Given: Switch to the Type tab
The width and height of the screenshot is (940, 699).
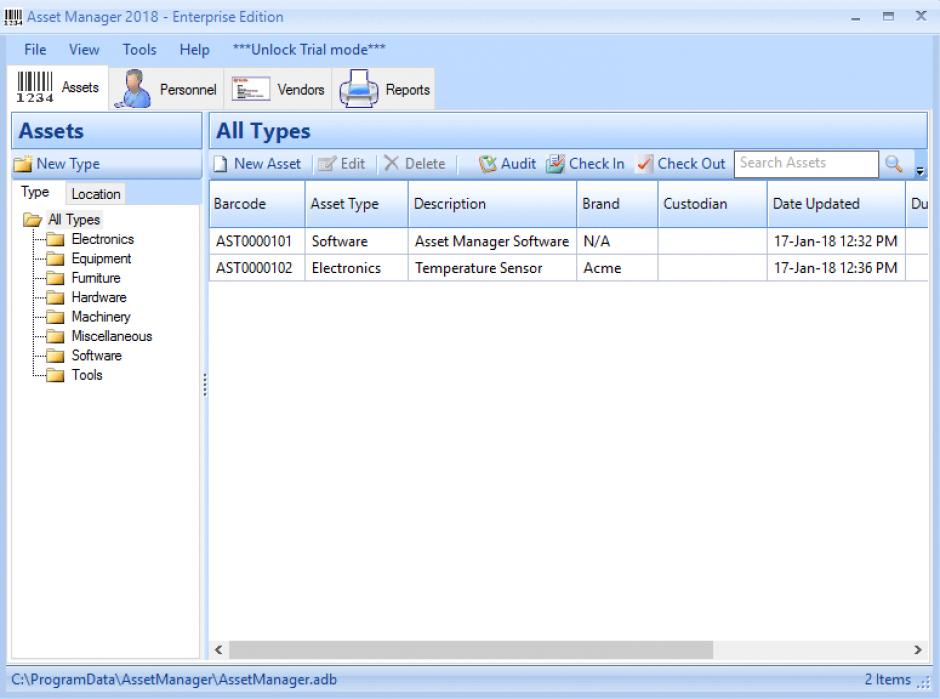Looking at the screenshot, I should pyautogui.click(x=35, y=192).
